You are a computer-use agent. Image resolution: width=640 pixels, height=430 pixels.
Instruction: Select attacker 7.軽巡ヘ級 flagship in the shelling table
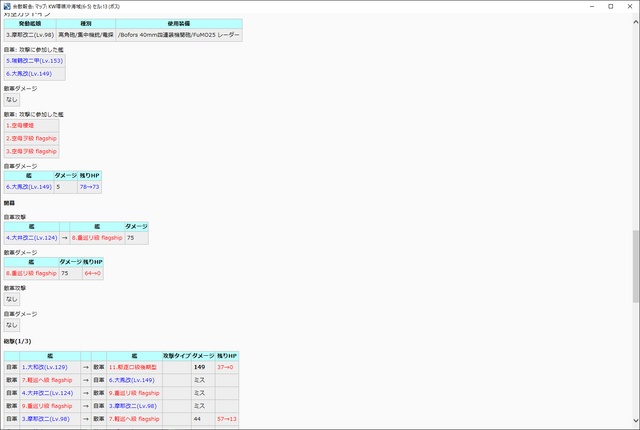coord(50,380)
